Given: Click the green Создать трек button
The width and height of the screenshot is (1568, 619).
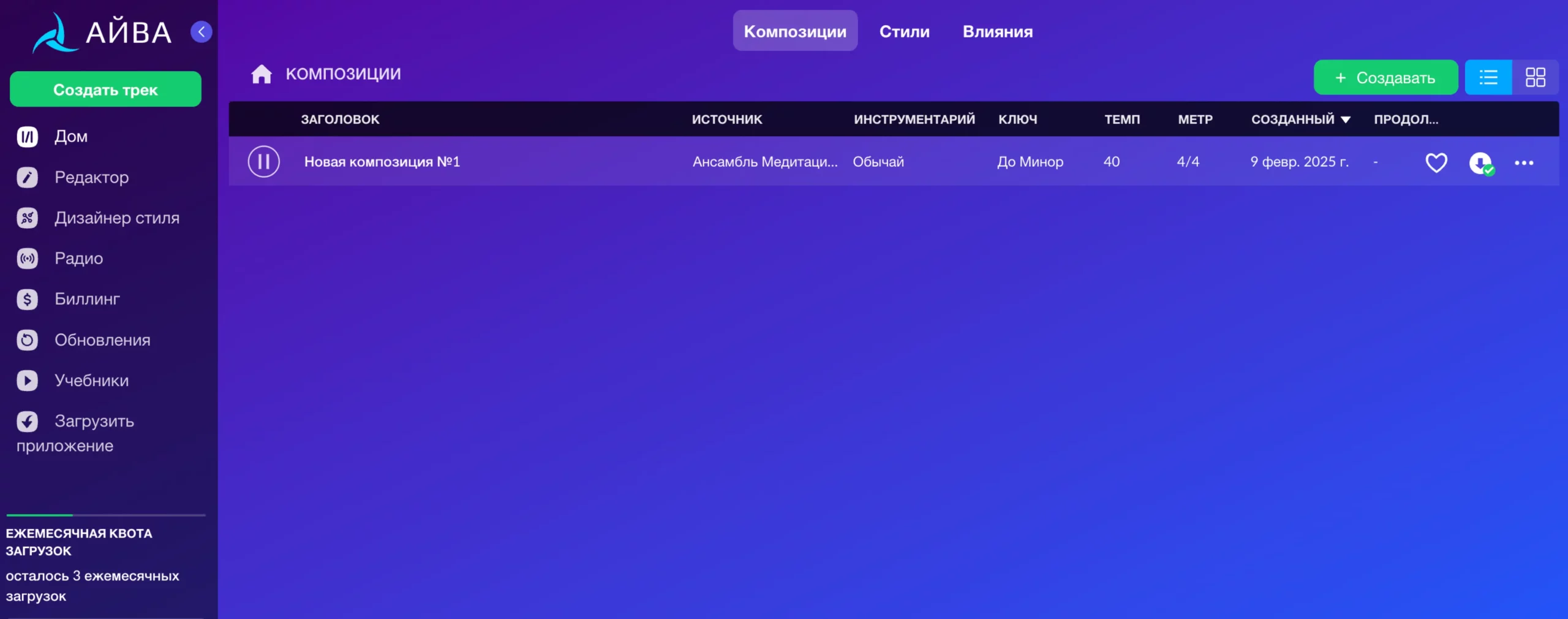Looking at the screenshot, I should [105, 89].
